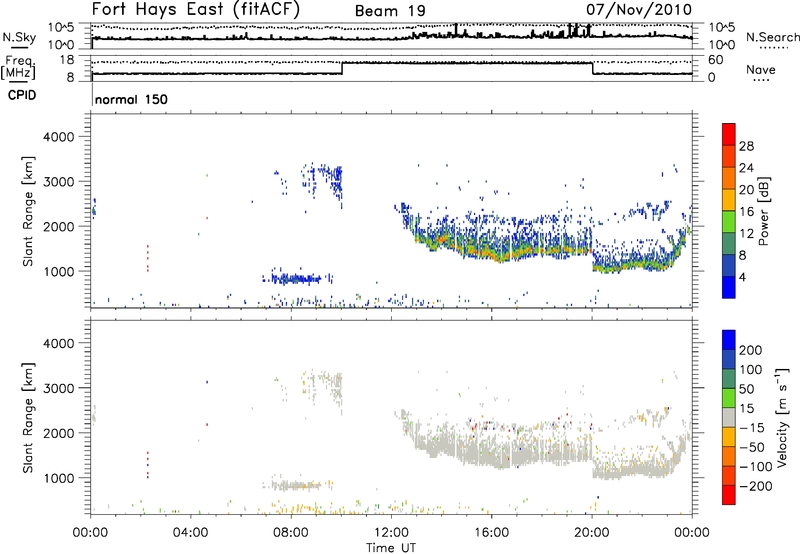Click the "16:00" time tick label

point(491,533)
